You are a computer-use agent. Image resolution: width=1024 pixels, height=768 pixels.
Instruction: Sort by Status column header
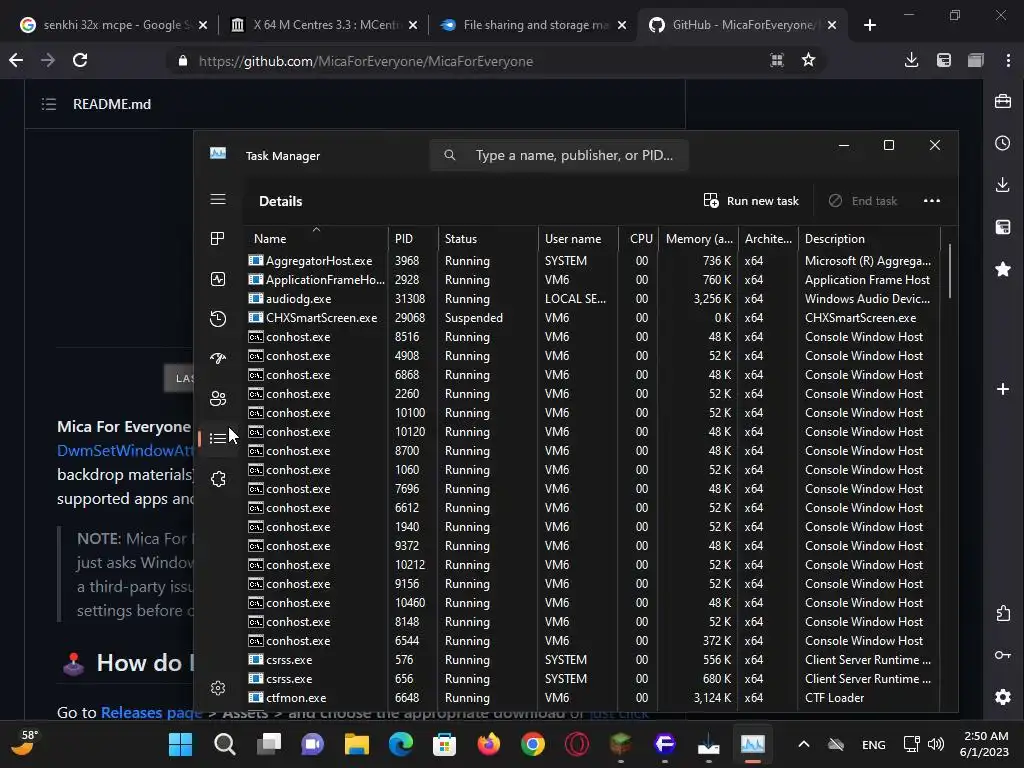coord(488,238)
